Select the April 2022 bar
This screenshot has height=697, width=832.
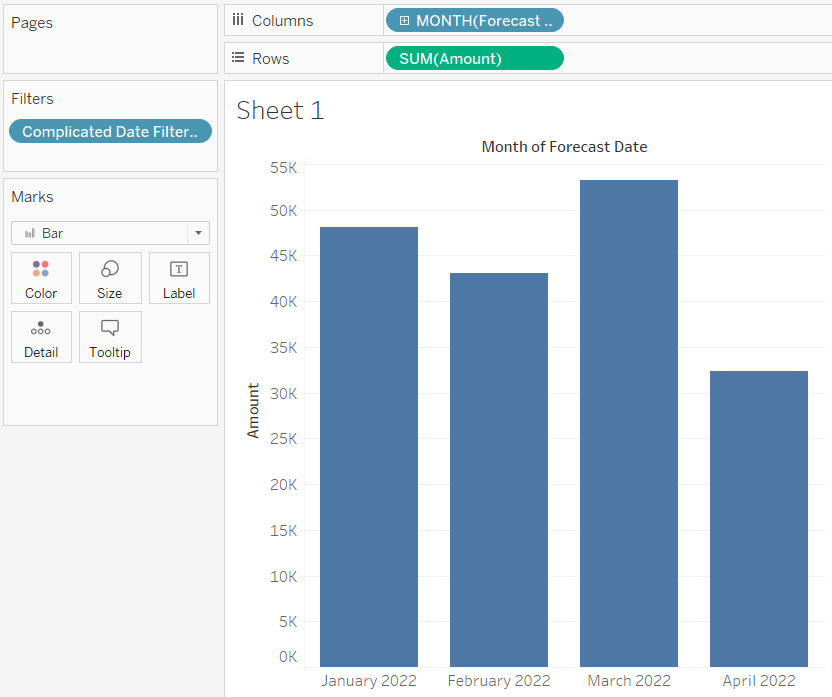click(759, 518)
